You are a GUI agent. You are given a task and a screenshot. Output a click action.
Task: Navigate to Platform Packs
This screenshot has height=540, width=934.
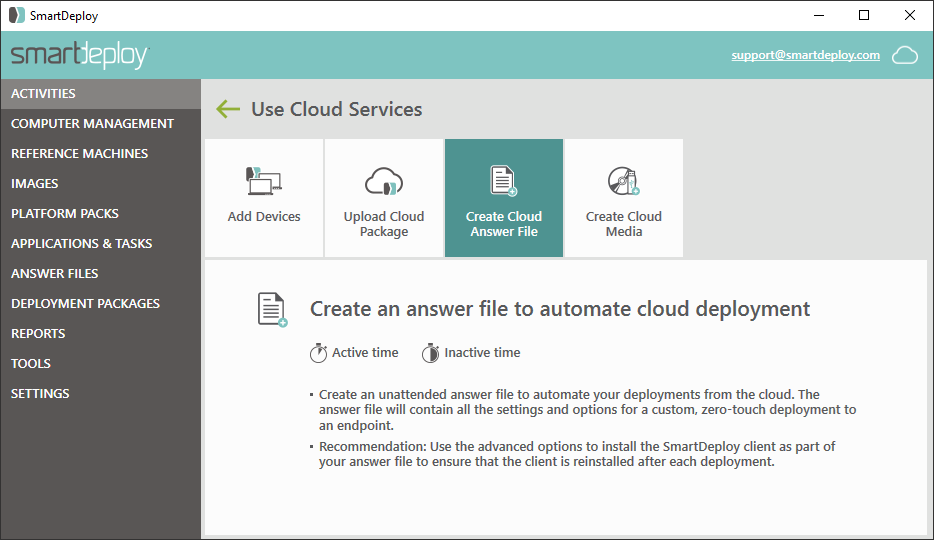[x=101, y=213]
